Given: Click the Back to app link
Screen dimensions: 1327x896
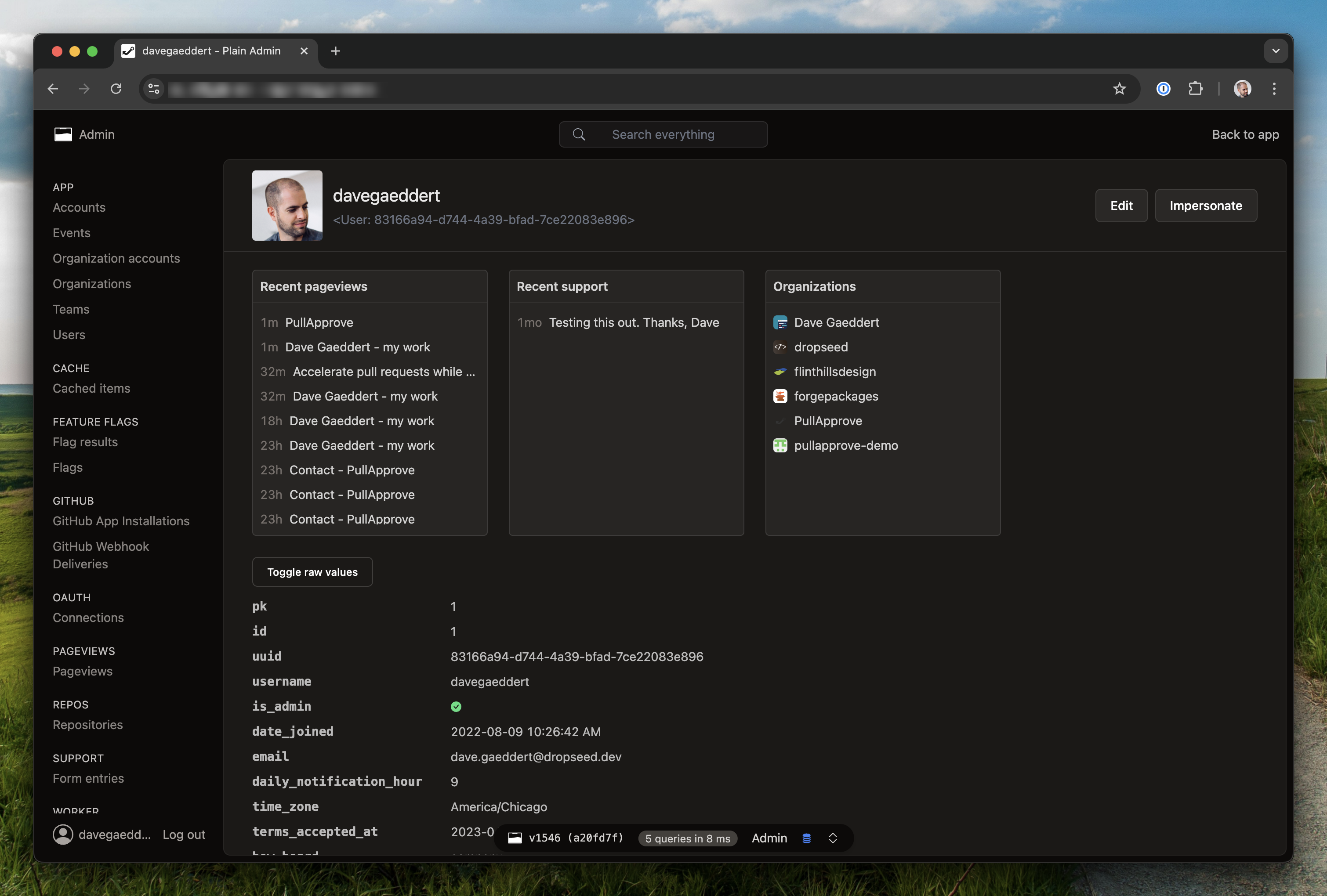Looking at the screenshot, I should (1245, 134).
